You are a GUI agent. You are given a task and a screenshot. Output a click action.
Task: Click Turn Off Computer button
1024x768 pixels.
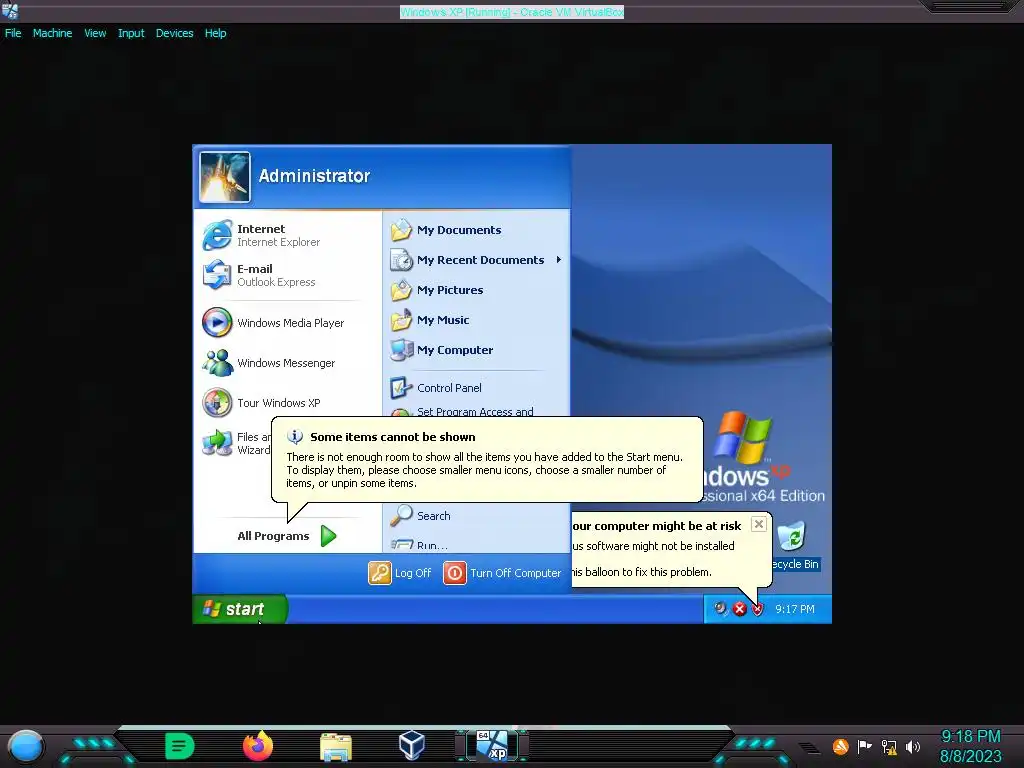tap(502, 573)
